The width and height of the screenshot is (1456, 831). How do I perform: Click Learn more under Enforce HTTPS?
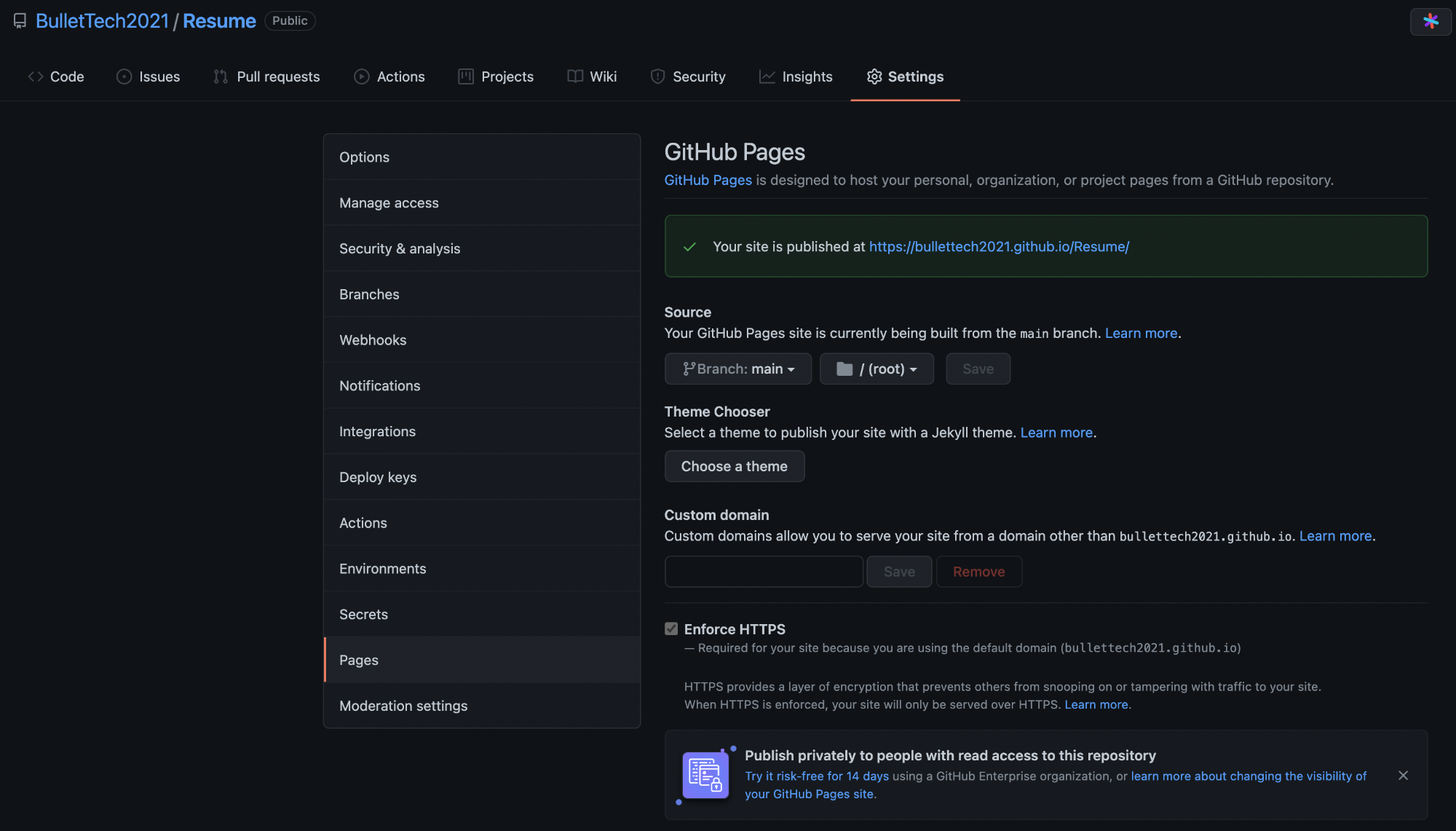pyautogui.click(x=1096, y=704)
